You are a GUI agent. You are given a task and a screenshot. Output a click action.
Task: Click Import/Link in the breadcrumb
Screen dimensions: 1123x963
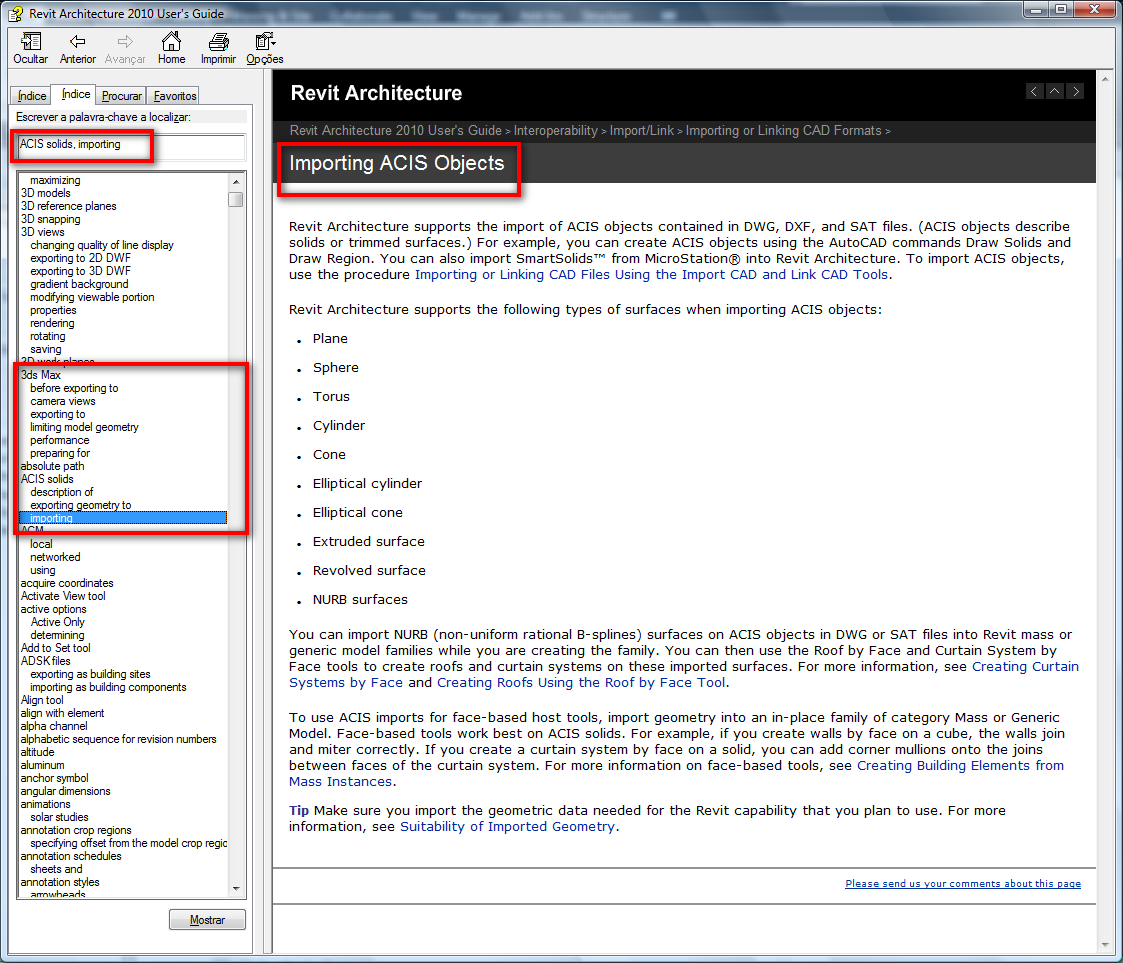pyautogui.click(x=642, y=131)
